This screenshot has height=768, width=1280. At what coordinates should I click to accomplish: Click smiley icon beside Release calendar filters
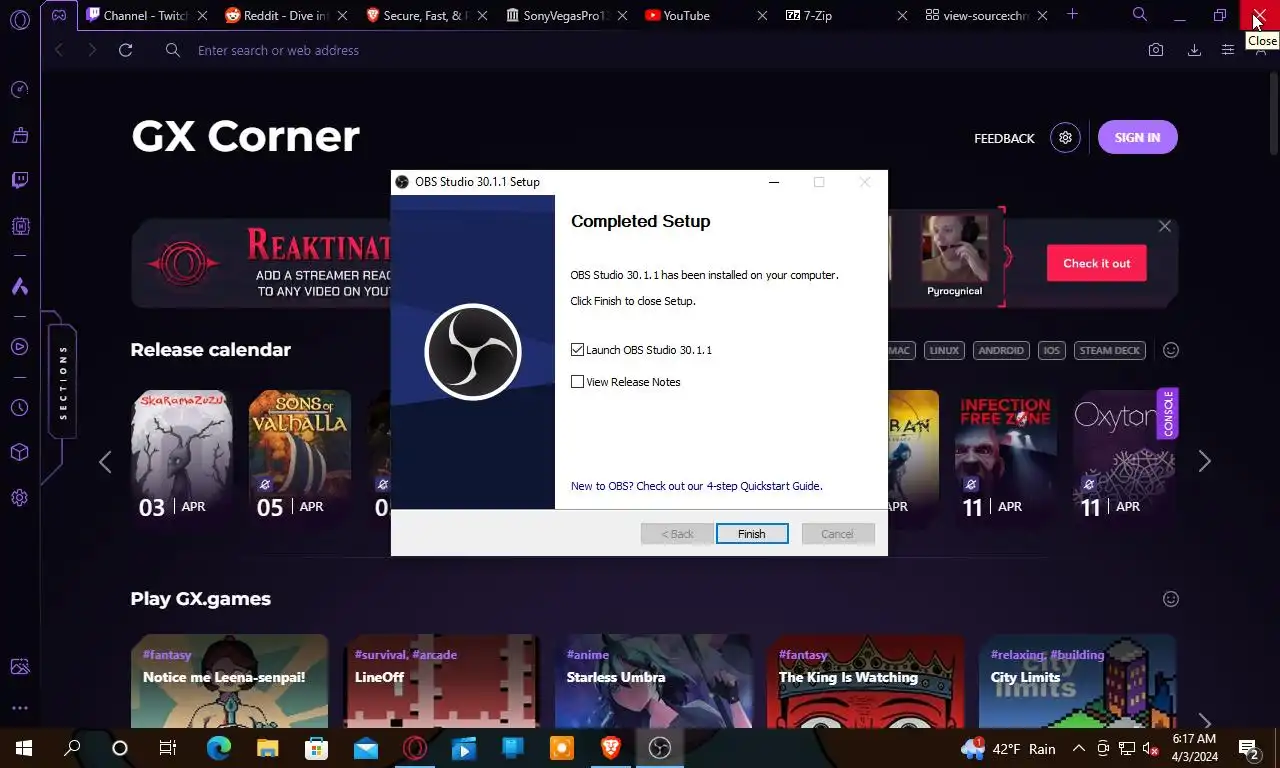1171,350
